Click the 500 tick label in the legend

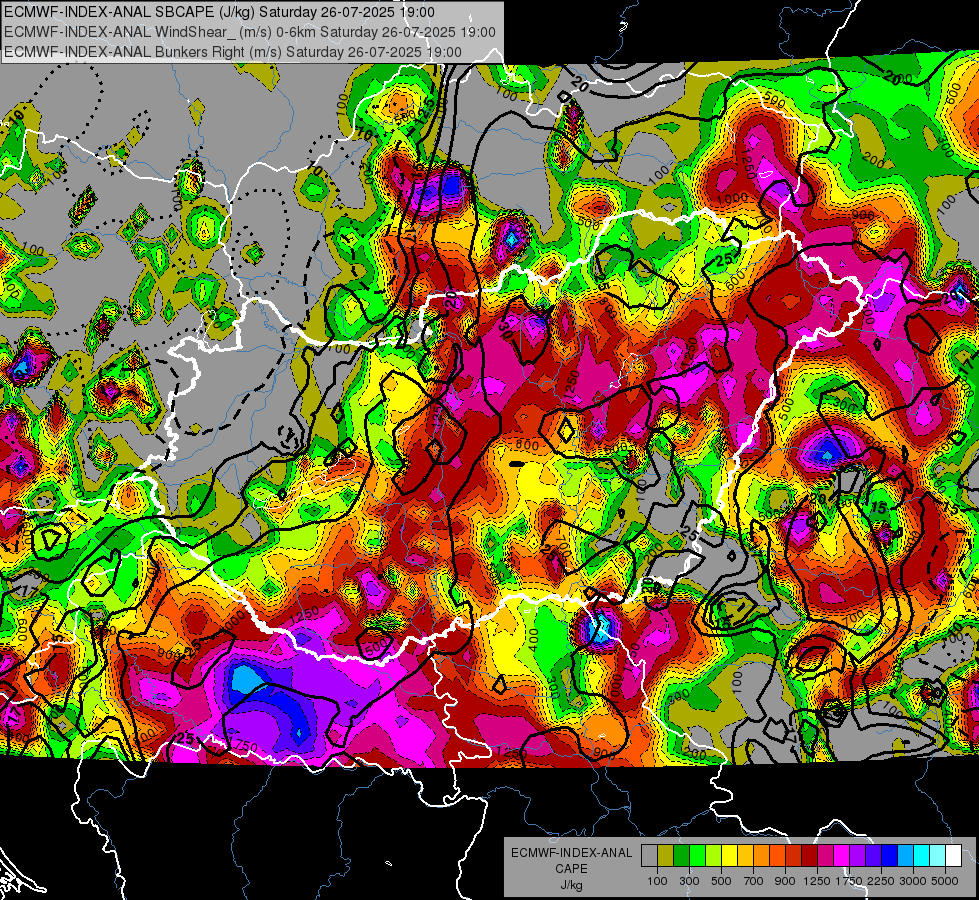click(x=721, y=881)
